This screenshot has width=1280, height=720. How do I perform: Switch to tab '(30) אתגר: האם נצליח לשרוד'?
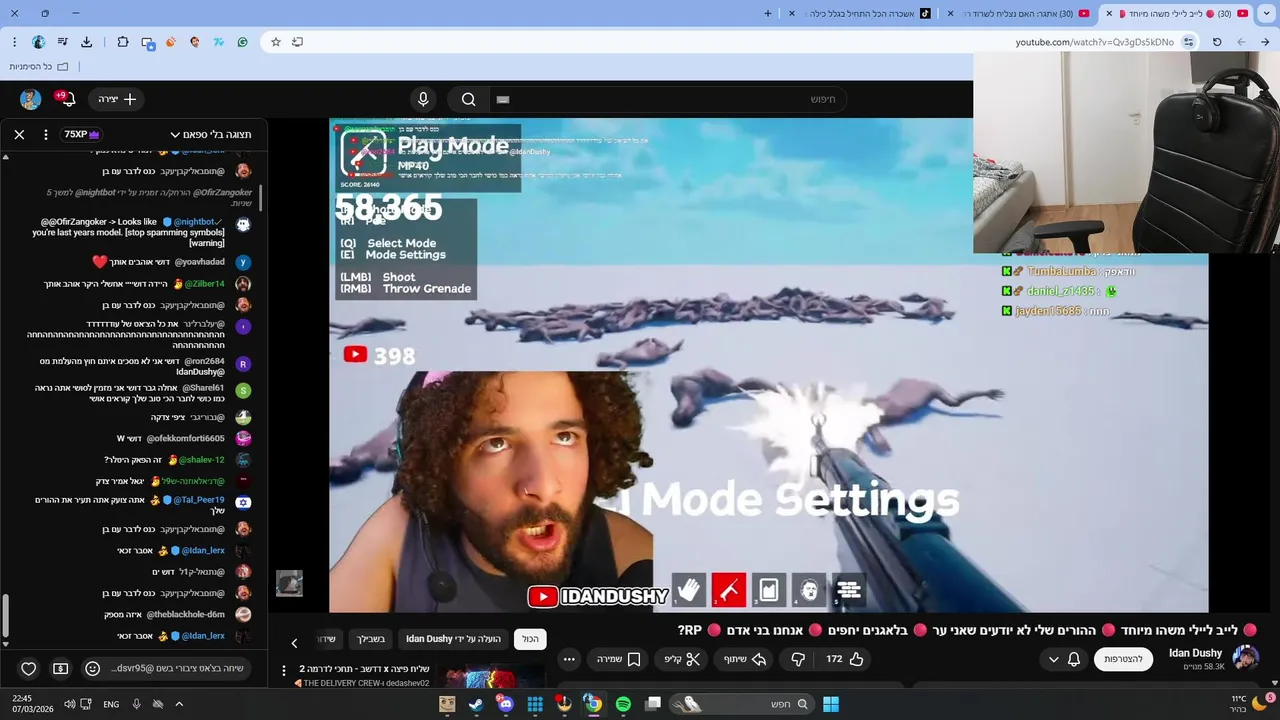pos(1020,13)
